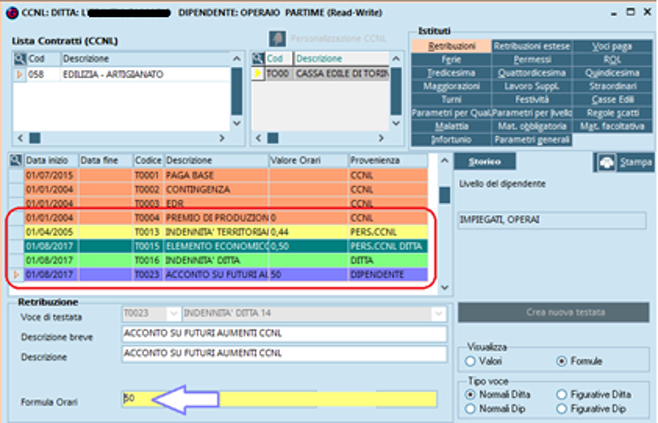The height and width of the screenshot is (423, 658).
Task: Click the IMPIEGATI, OPERAI level field
Action: click(x=552, y=220)
